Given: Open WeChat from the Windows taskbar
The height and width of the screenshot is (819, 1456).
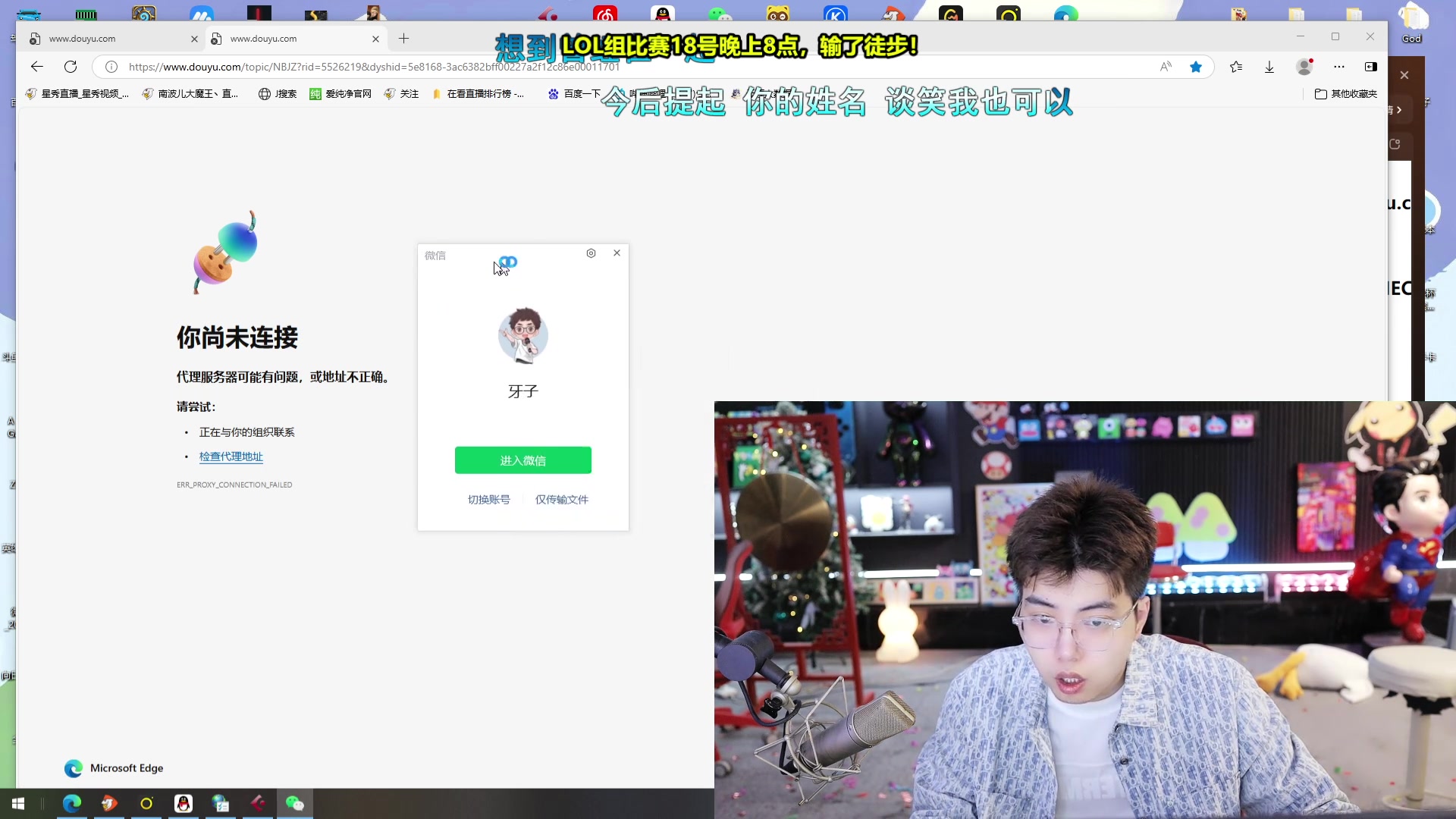Looking at the screenshot, I should (x=294, y=804).
